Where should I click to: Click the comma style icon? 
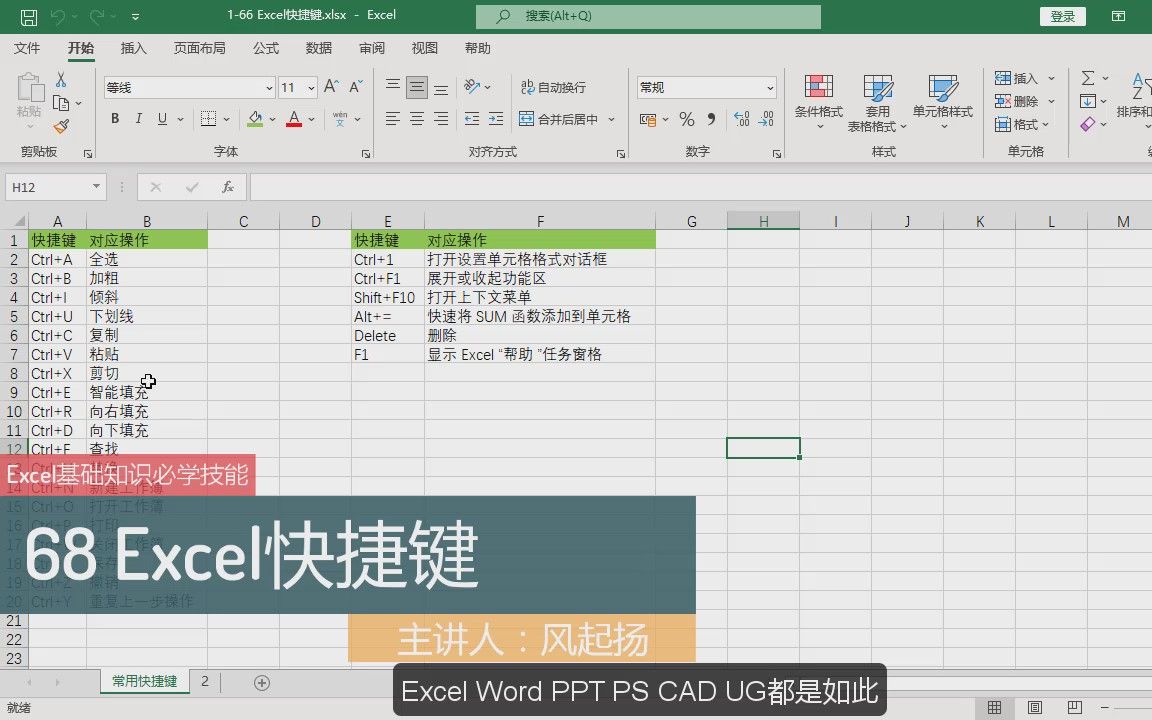point(710,118)
